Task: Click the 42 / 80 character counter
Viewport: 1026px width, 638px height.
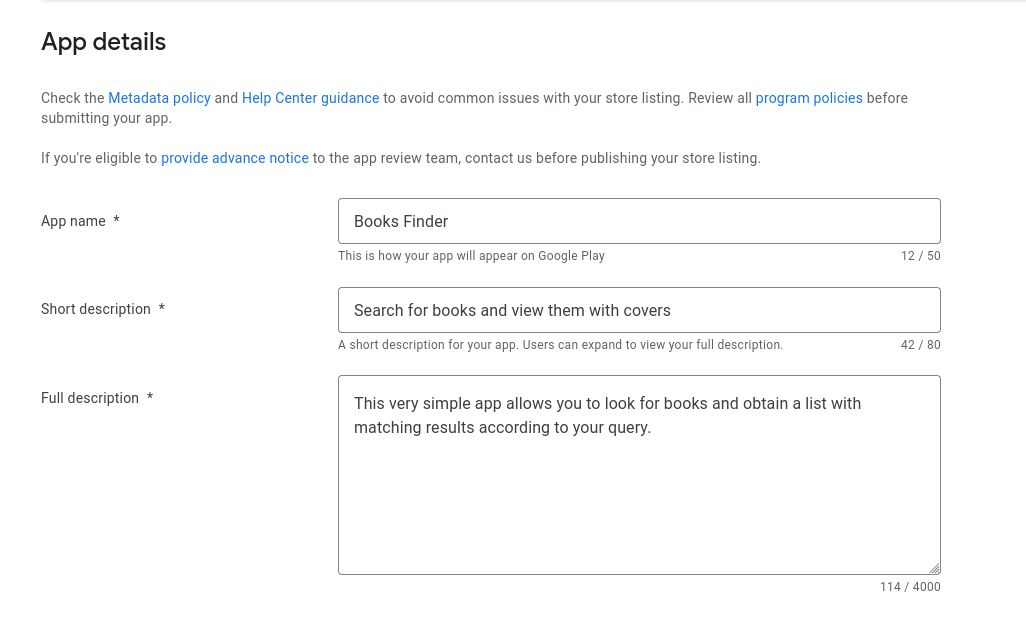Action: click(920, 345)
